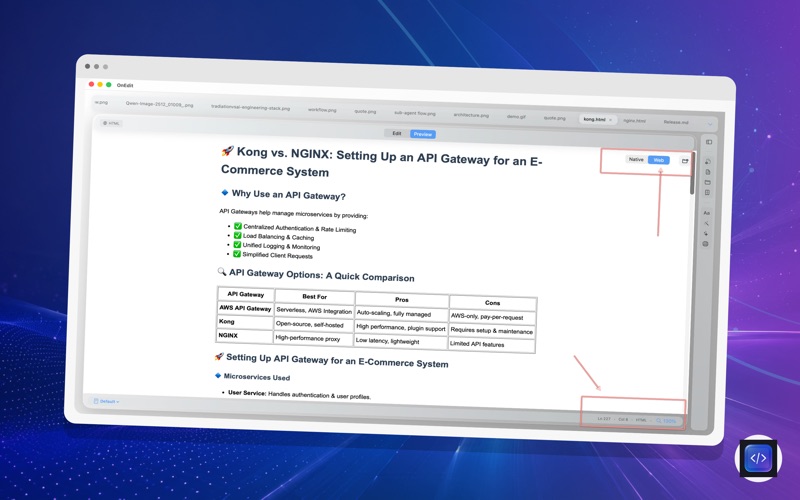Image resolution: width=800 pixels, height=500 pixels.
Task: Click the Ln 227 line indicator
Action: click(604, 419)
